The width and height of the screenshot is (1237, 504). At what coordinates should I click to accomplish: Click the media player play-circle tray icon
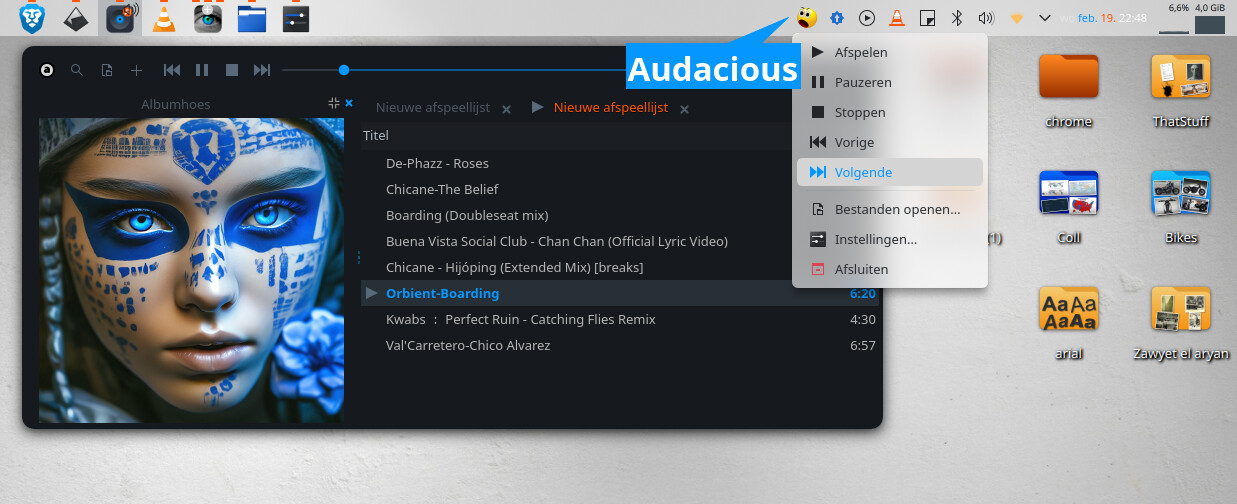point(867,18)
